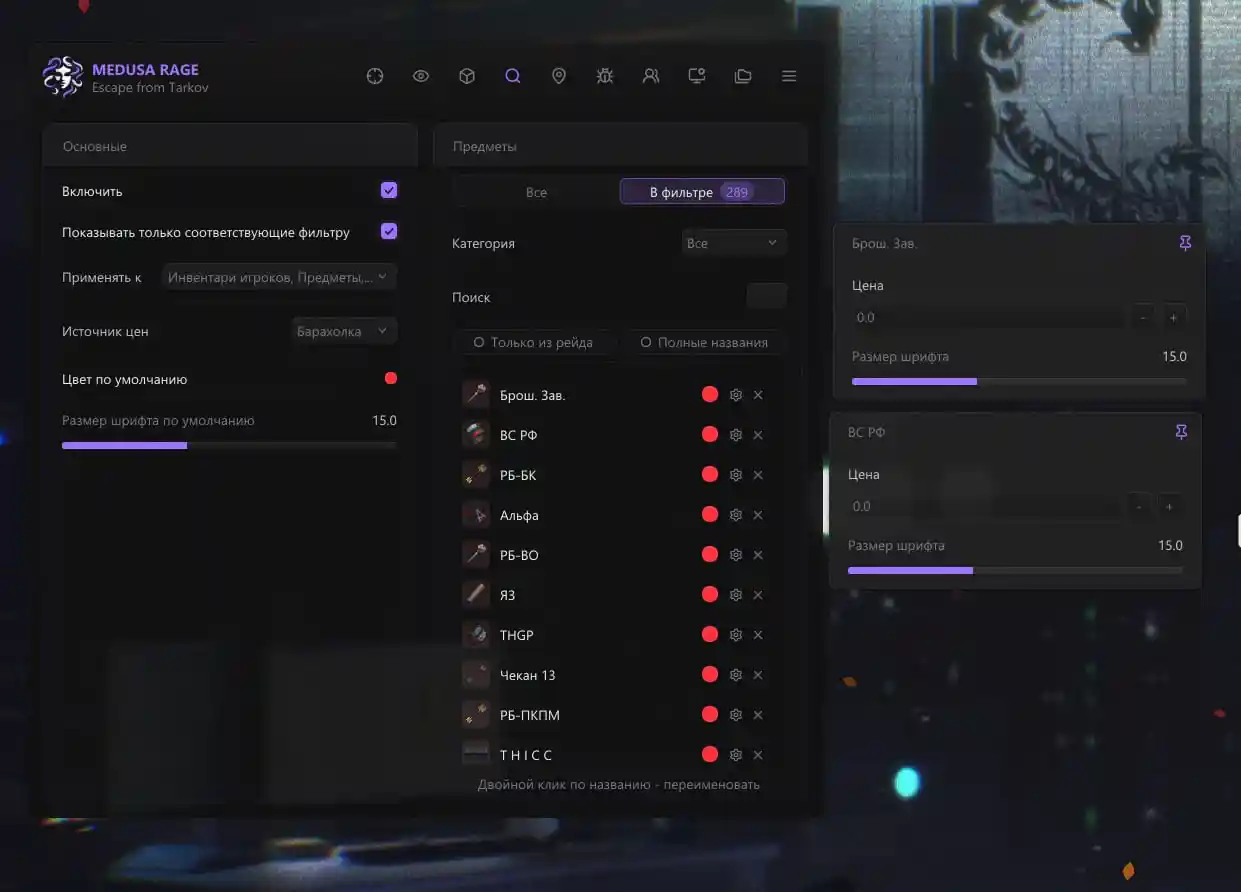Open the Применять к dropdown
Viewport: 1241px width, 892px height.
pyautogui.click(x=279, y=277)
